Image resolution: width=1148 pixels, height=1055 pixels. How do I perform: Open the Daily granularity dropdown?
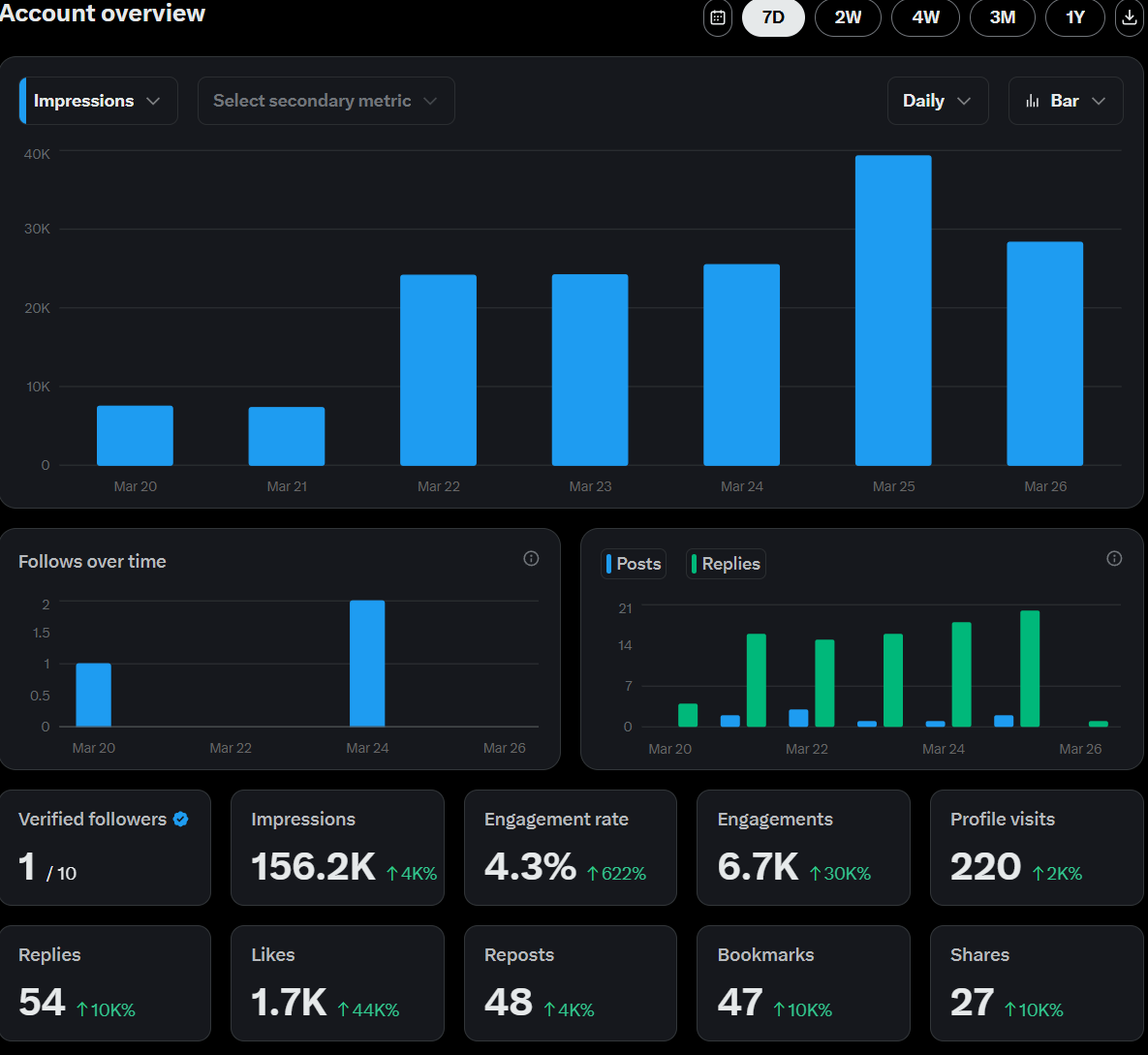click(938, 101)
